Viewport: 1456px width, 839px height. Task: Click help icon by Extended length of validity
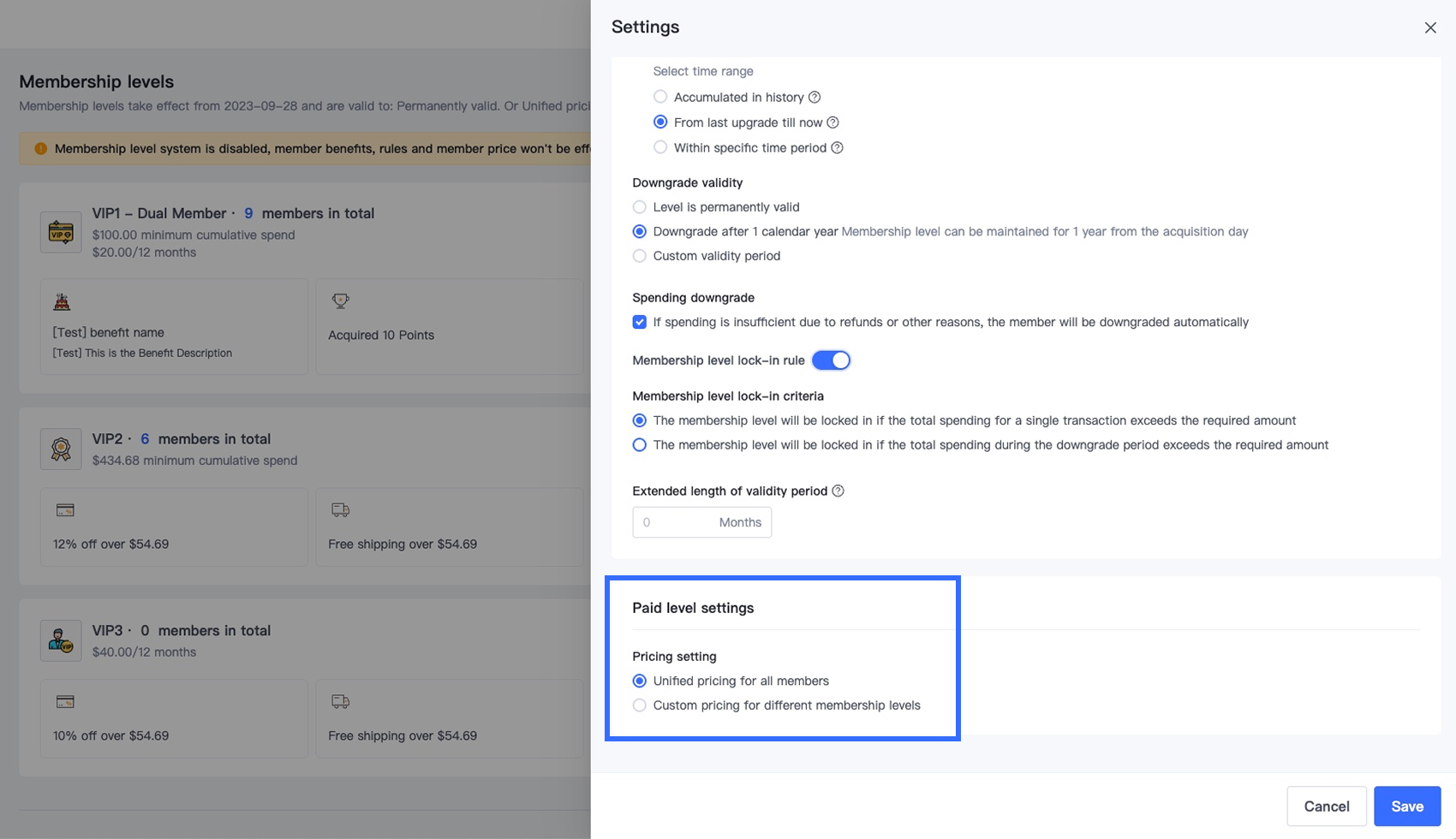[838, 491]
